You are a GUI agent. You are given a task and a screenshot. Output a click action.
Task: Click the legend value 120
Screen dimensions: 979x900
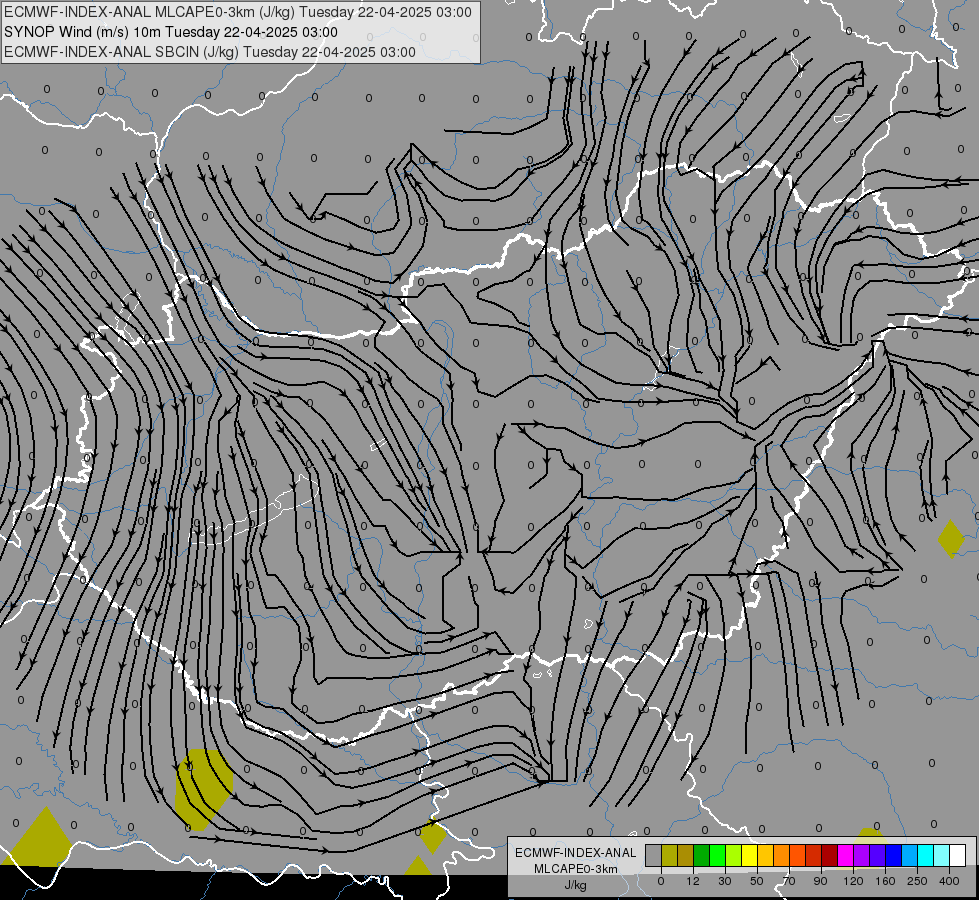(x=853, y=881)
